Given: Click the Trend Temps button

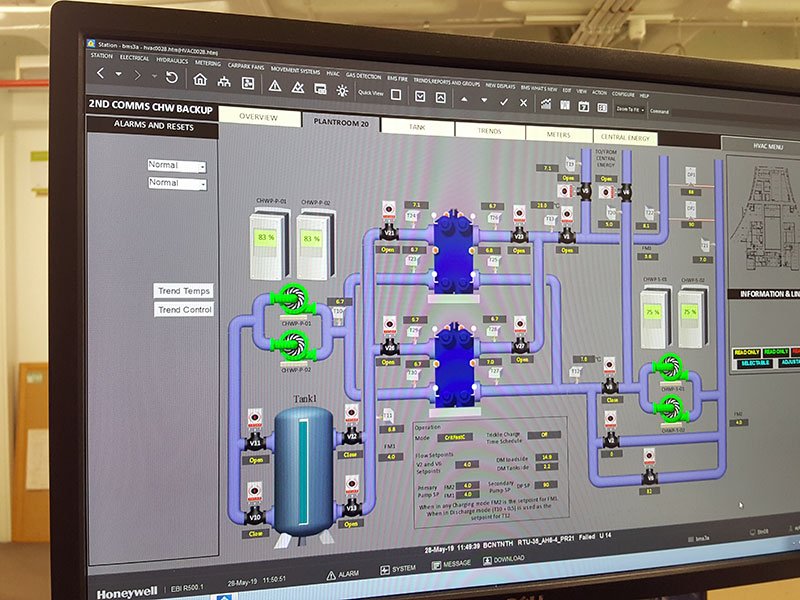Looking at the screenshot, I should point(184,291).
